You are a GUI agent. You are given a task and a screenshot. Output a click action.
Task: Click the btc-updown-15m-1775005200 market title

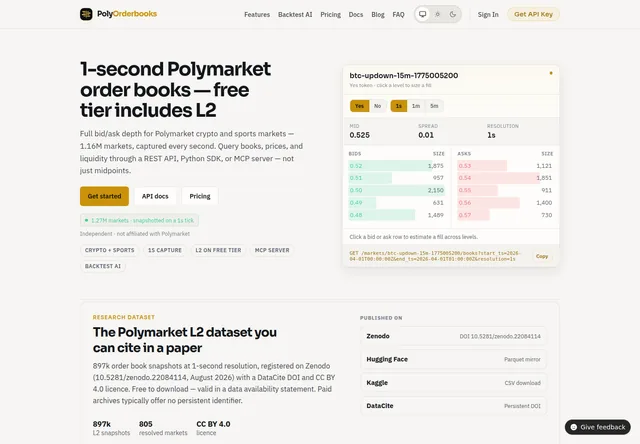[x=404, y=75]
